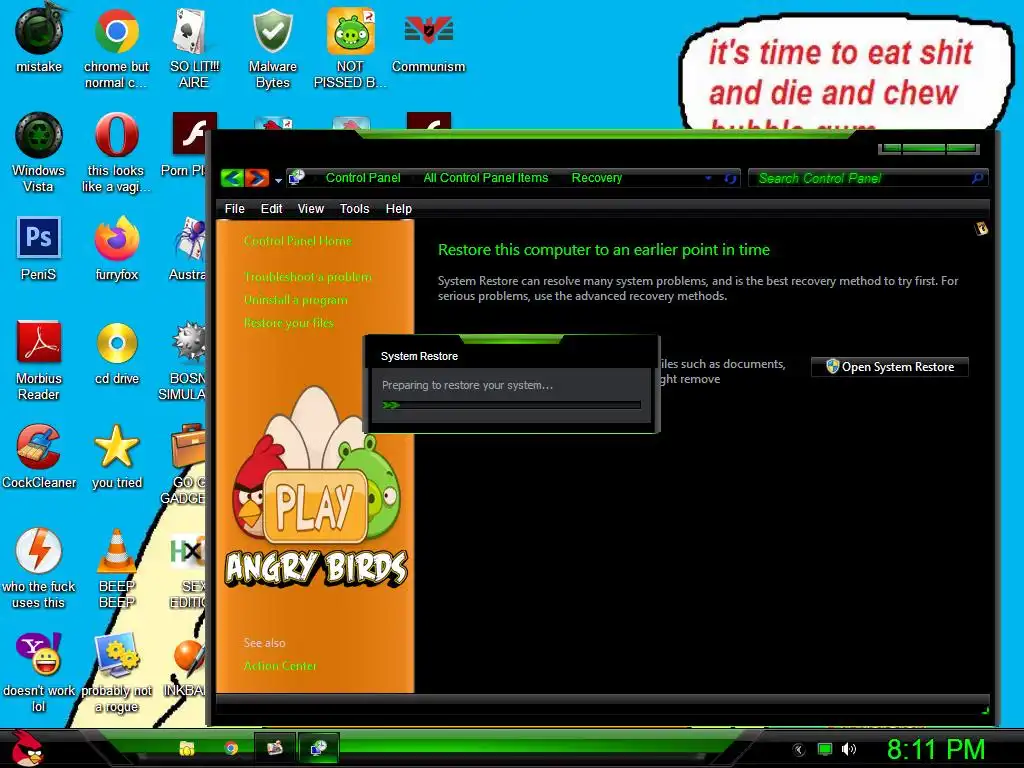
Task: Launch the 'CockCleaner' icon
Action: 39,456
